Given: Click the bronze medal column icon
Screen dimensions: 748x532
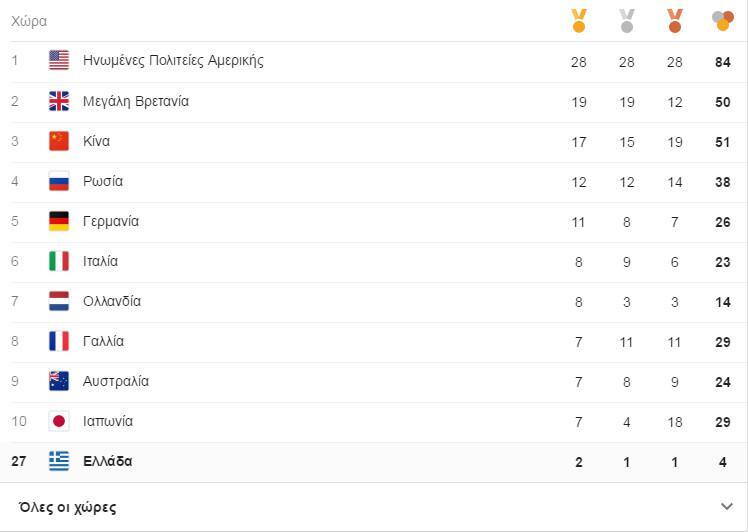Looking at the screenshot, I should pyautogui.click(x=675, y=20).
